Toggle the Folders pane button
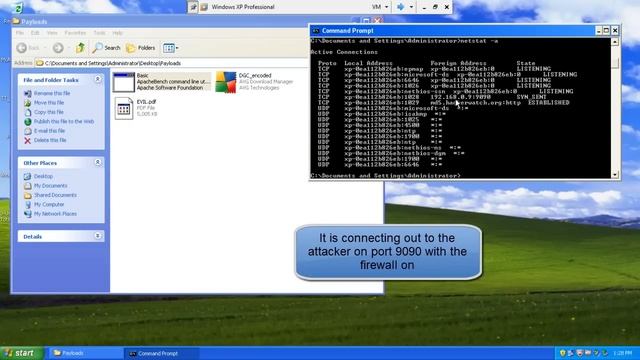Viewport: 640px width, 360px height. (x=140, y=48)
